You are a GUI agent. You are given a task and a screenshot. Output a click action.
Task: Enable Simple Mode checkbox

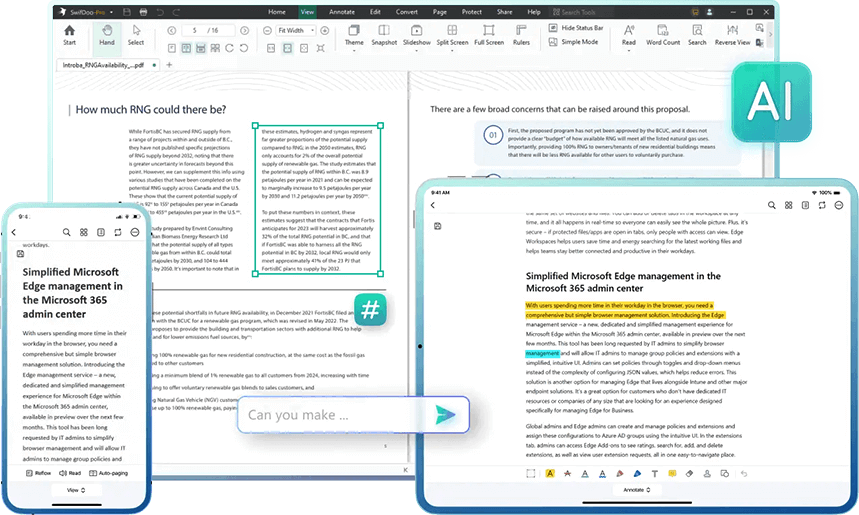point(554,42)
